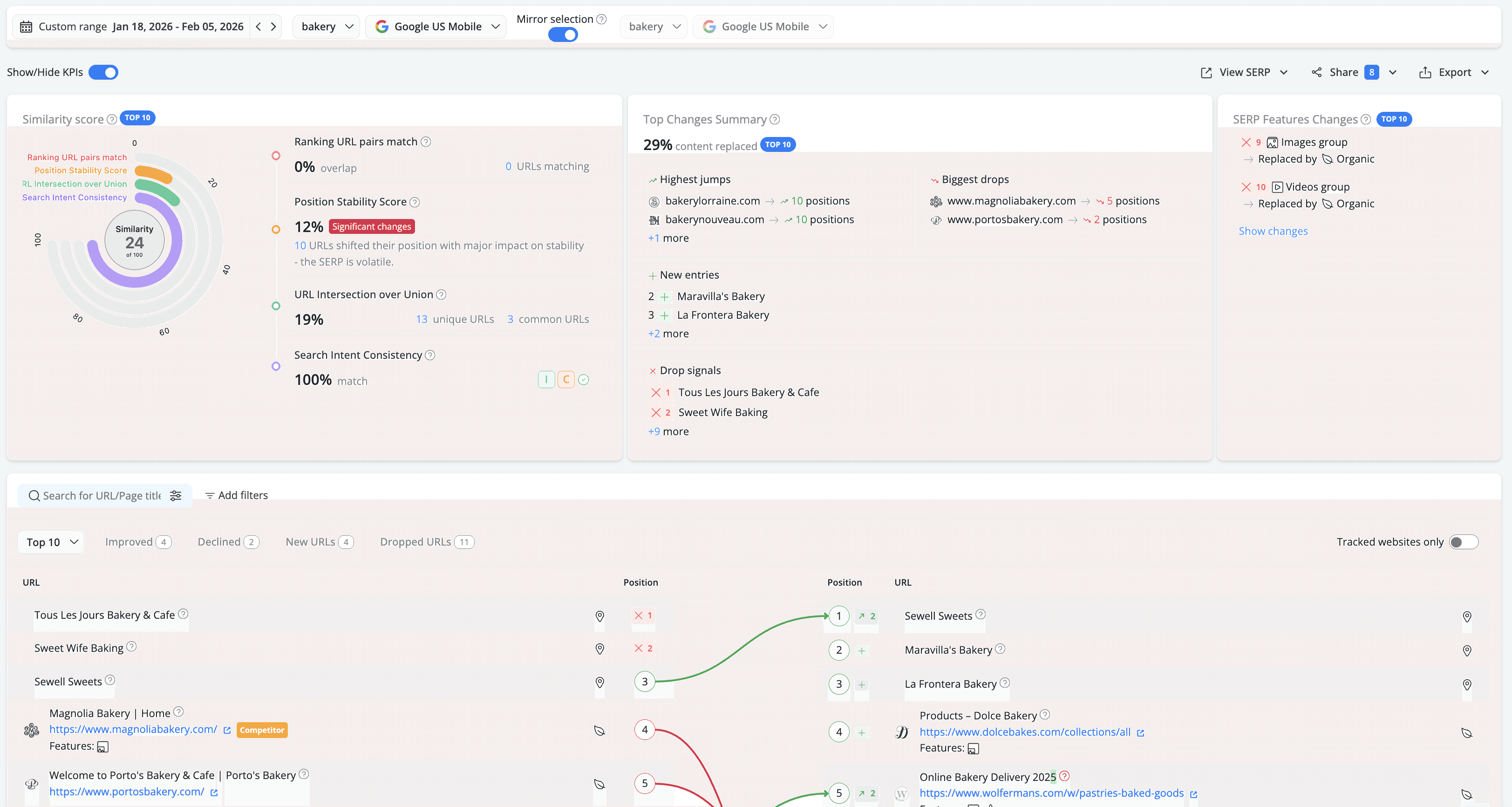1512x807 pixels.
Task: Click the Videos group icon in SERP Features Changes
Action: 1277,187
